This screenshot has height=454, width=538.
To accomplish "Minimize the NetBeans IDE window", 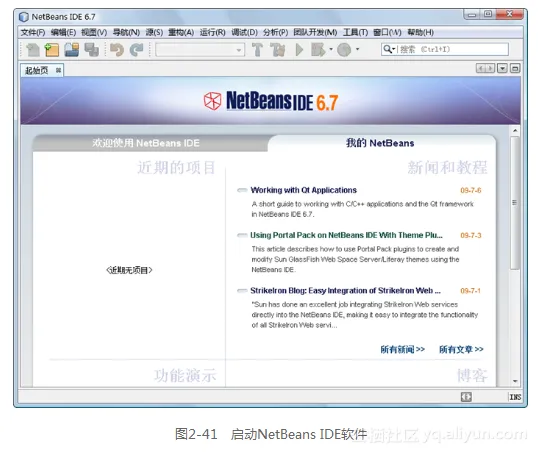I will click(472, 14).
